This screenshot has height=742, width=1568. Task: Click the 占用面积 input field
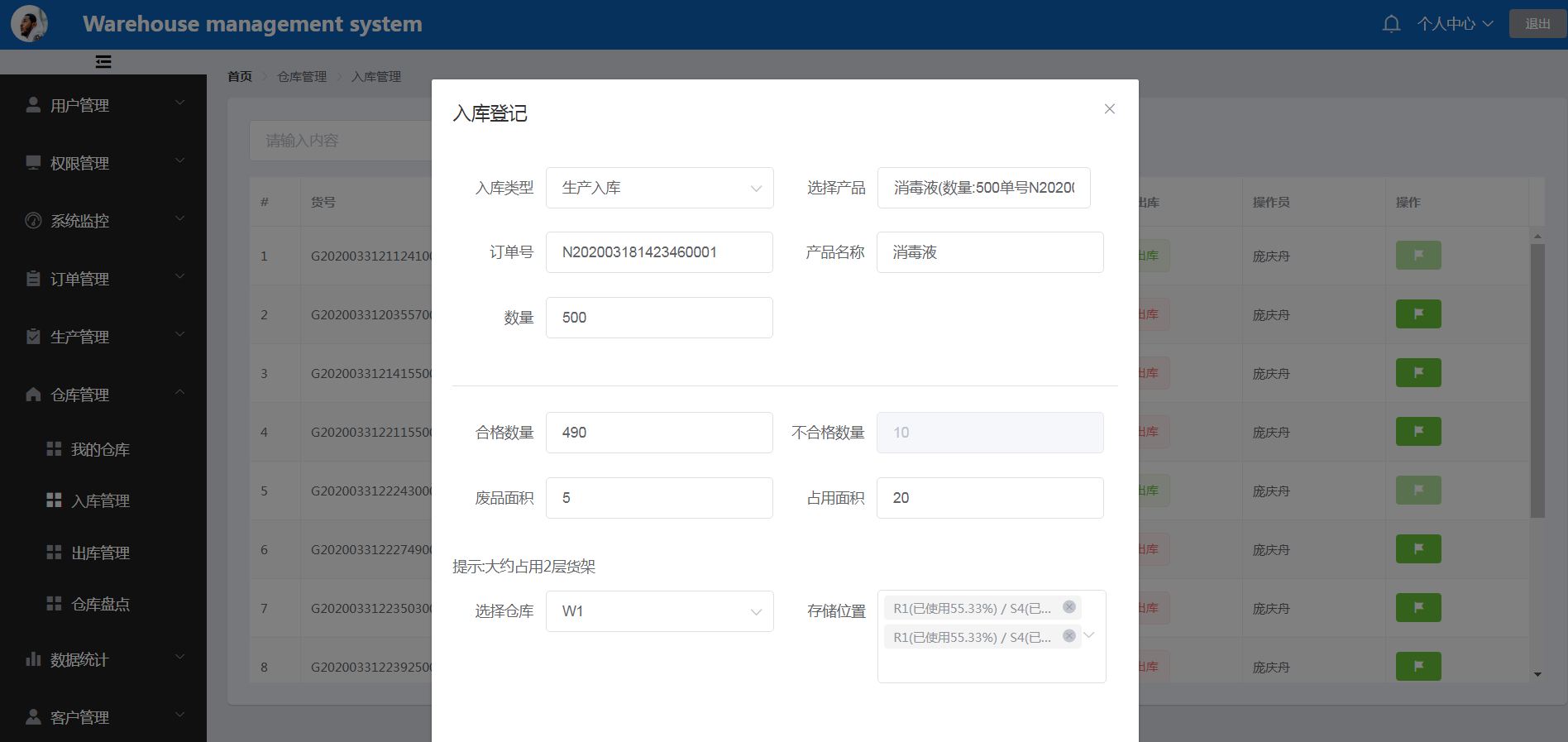click(990, 498)
